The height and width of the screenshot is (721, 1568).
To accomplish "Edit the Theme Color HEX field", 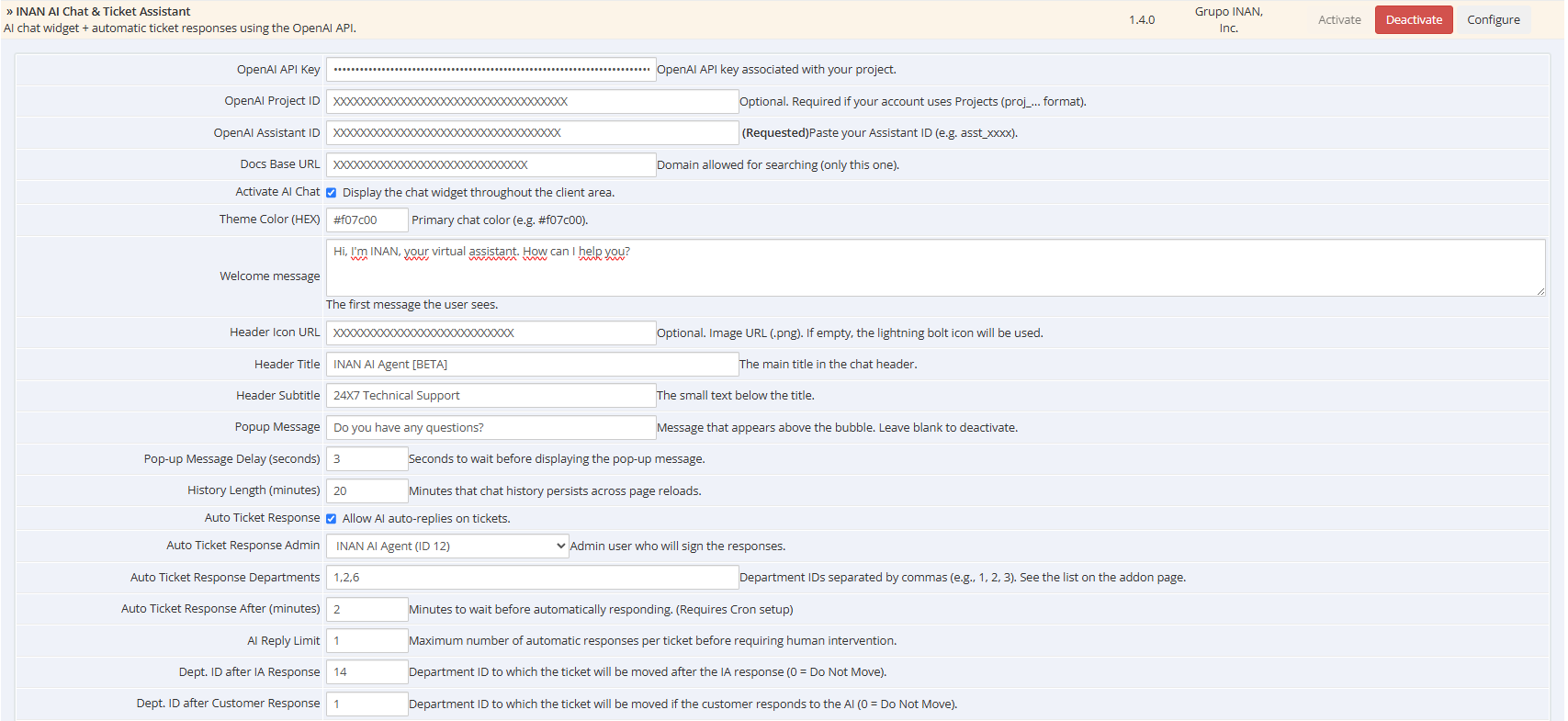I will pos(367,220).
